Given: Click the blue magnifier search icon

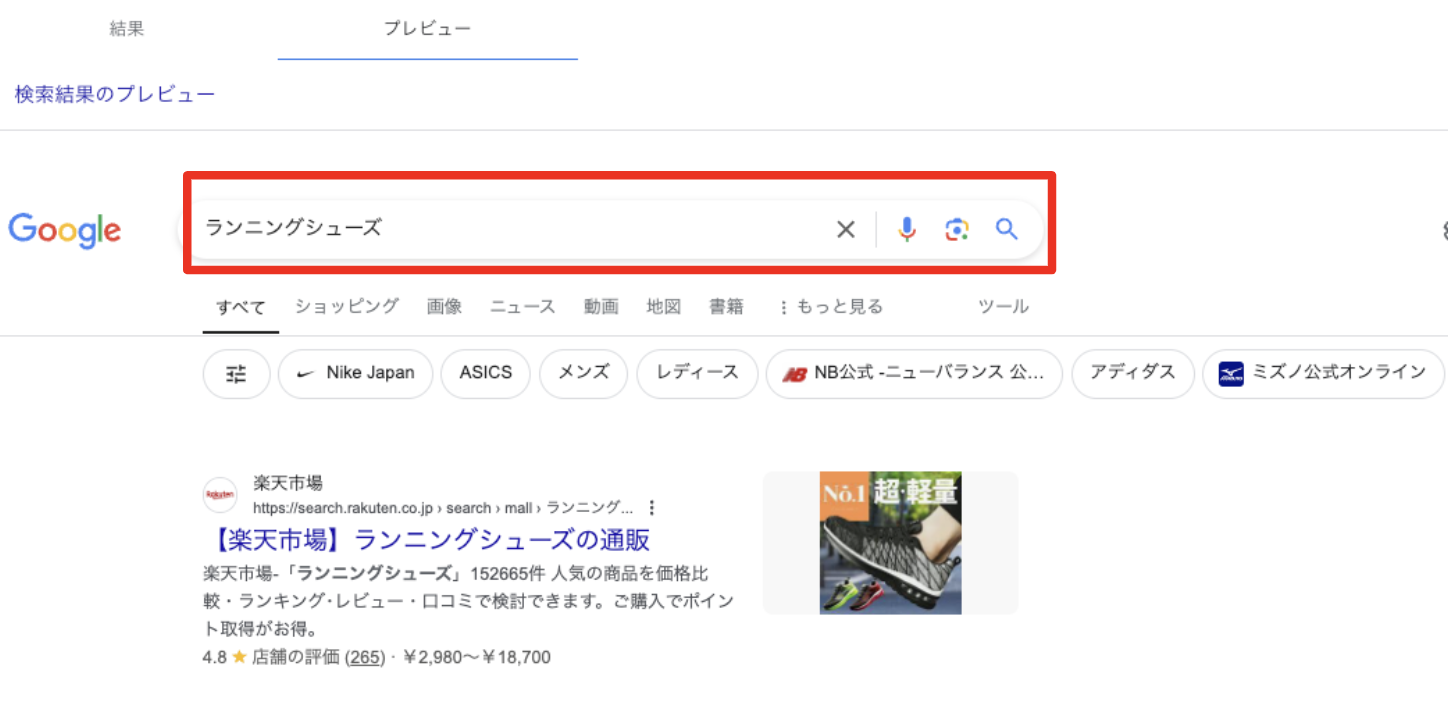Looking at the screenshot, I should coord(1007,229).
